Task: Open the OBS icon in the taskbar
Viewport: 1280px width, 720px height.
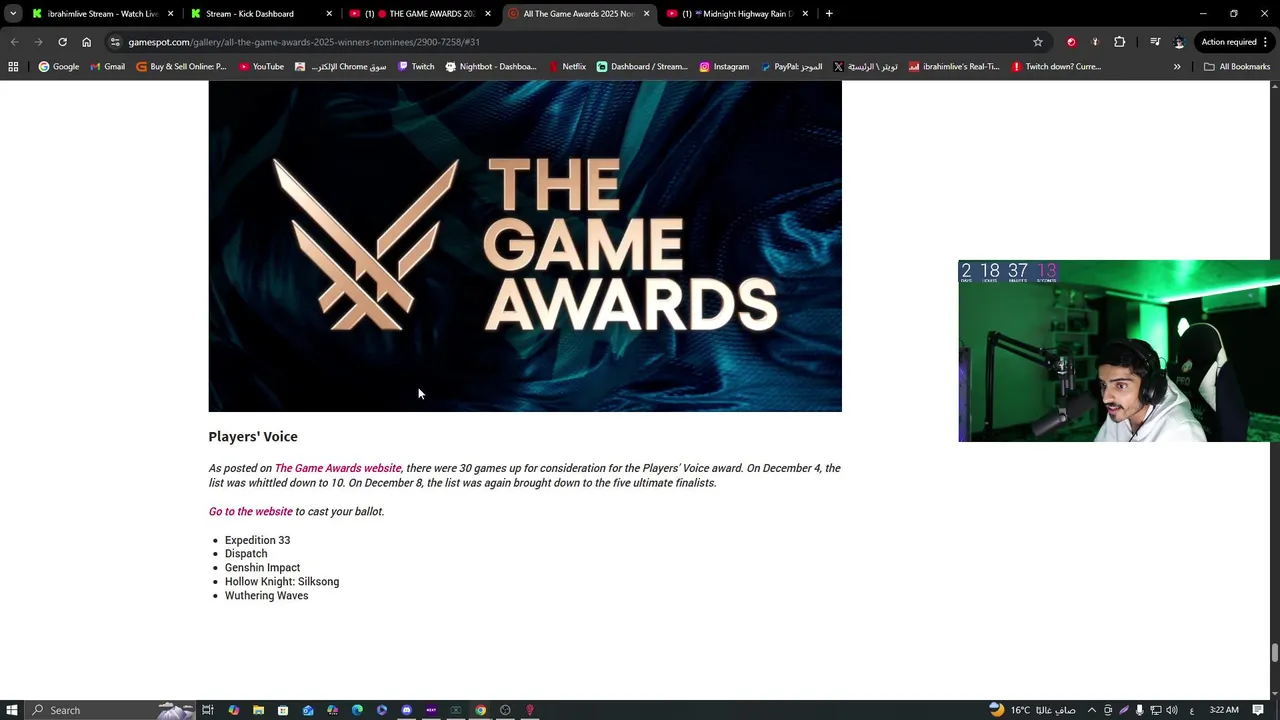Action: tap(505, 710)
